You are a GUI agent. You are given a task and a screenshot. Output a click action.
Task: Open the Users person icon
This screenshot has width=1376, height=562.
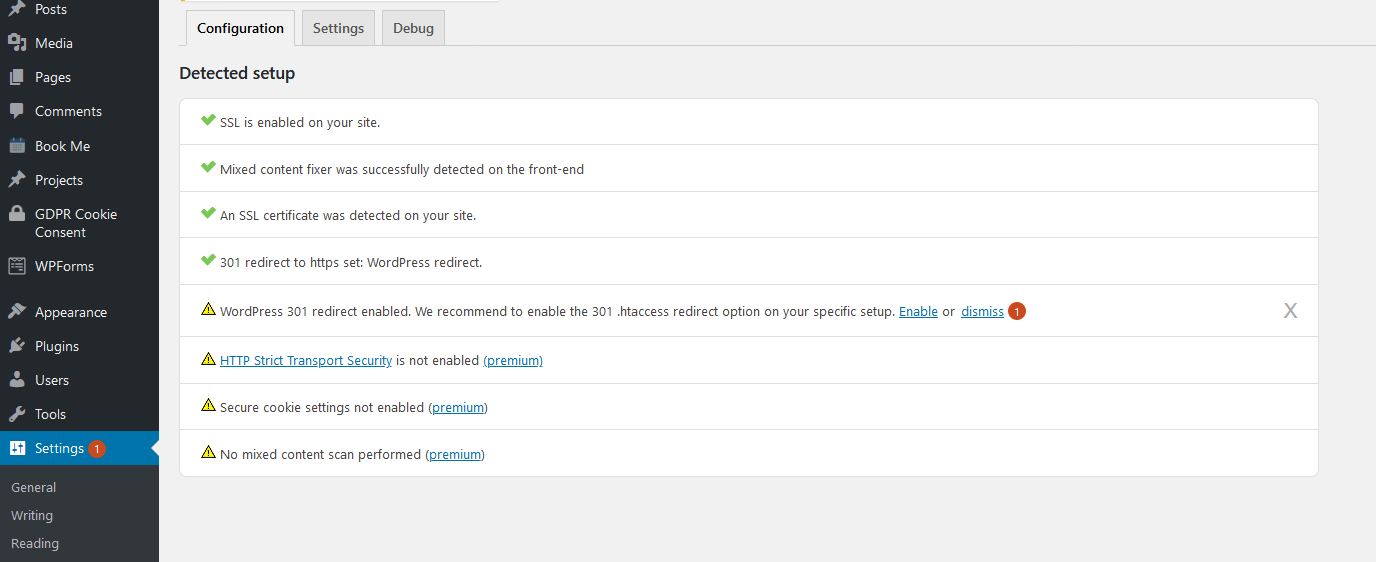[17, 380]
